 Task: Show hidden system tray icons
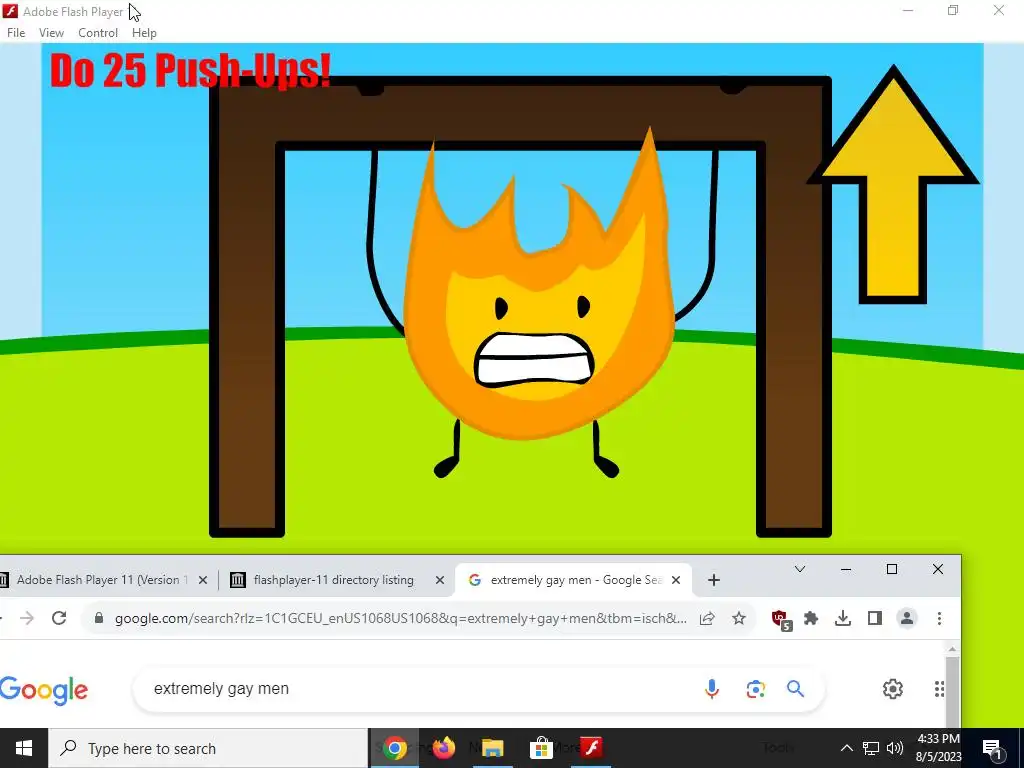pos(846,748)
